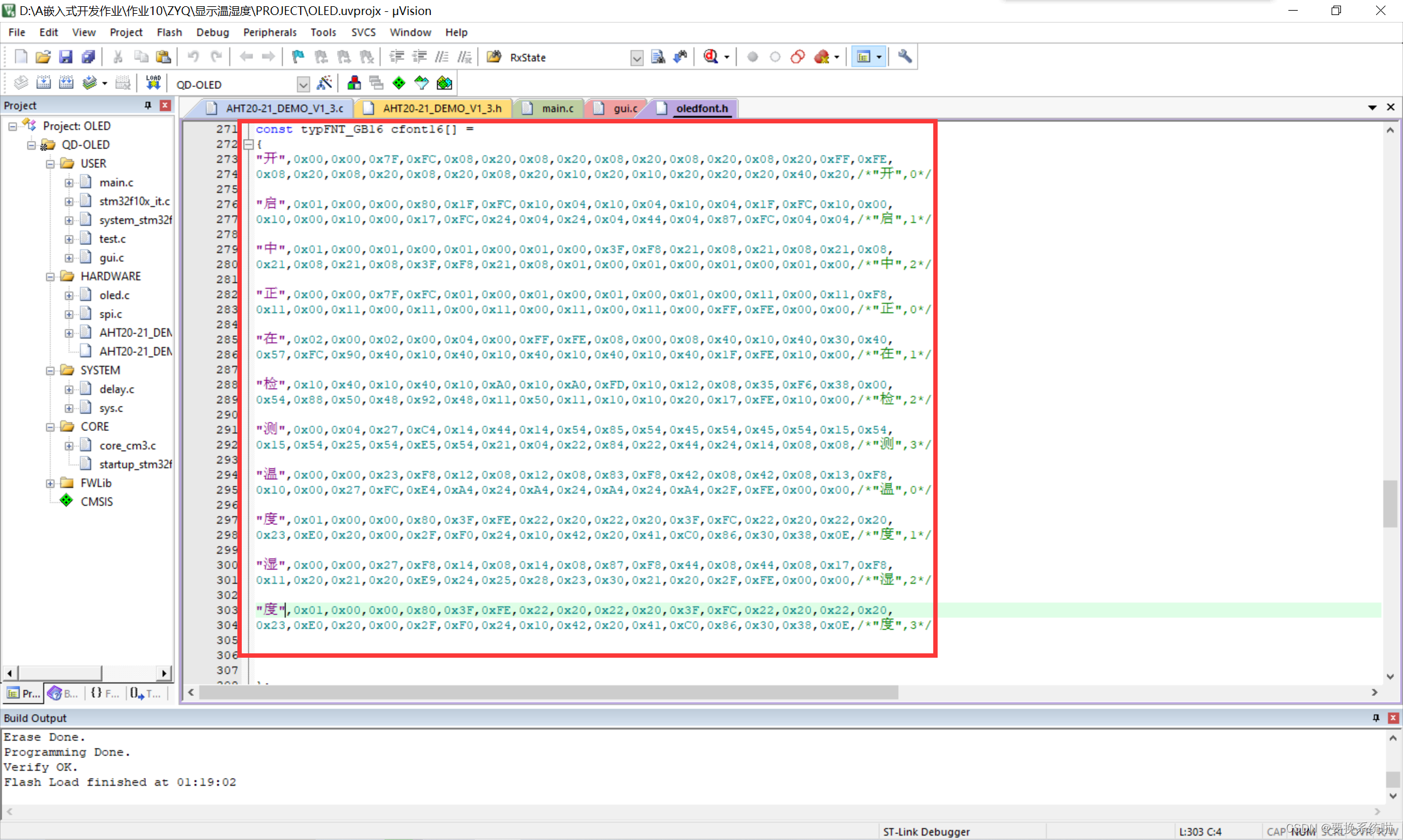
Task: Toggle bookmark with the flag icon
Action: (298, 57)
